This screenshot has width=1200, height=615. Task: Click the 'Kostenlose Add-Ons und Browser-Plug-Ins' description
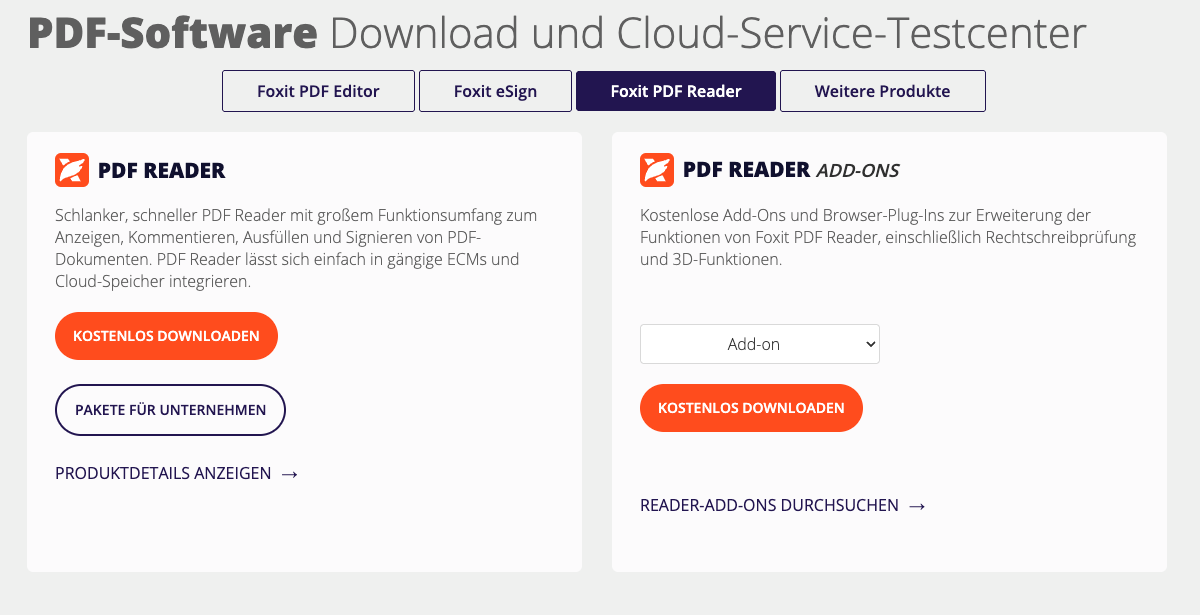[x=888, y=237]
